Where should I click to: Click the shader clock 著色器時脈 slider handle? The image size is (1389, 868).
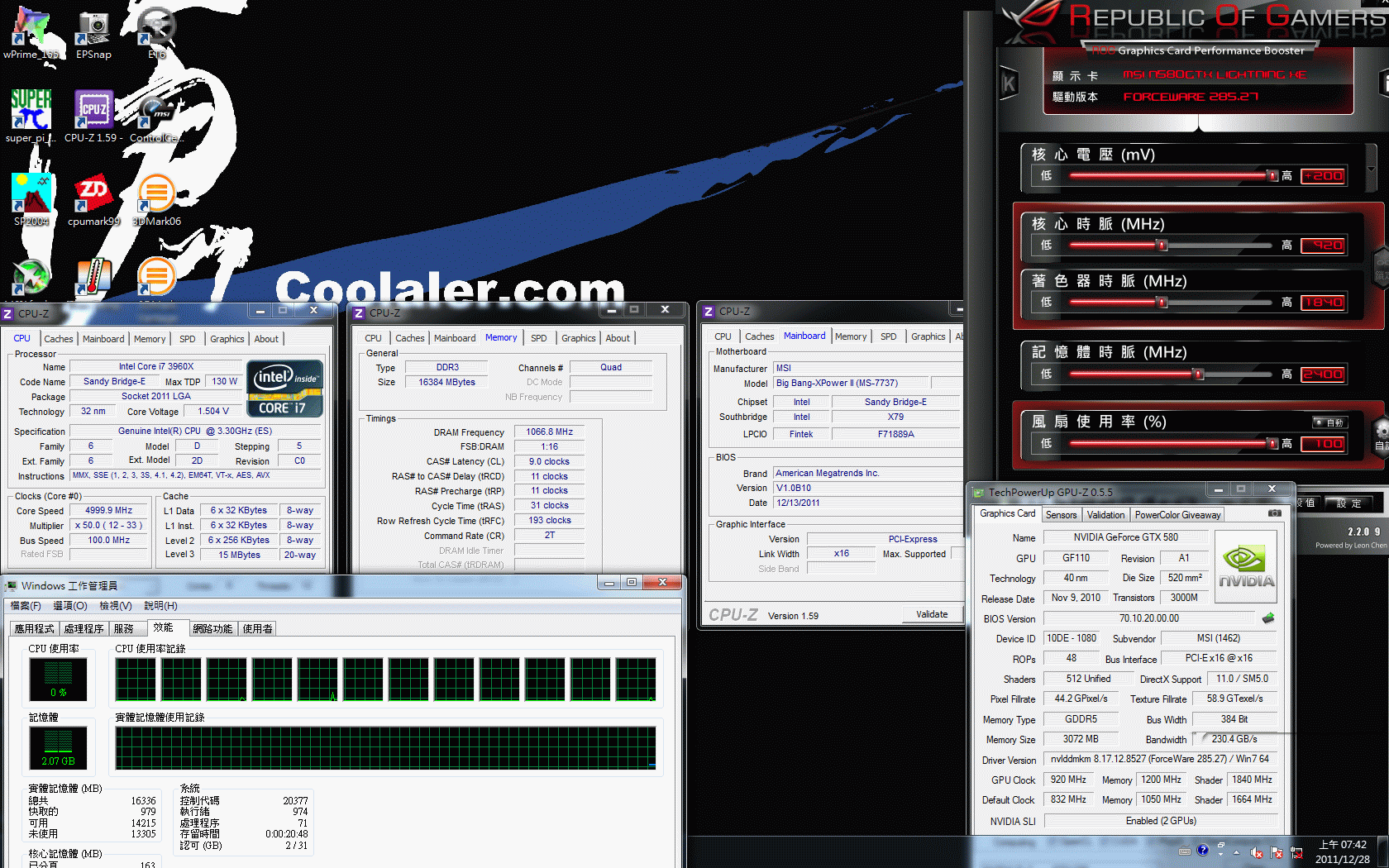[x=1162, y=303]
